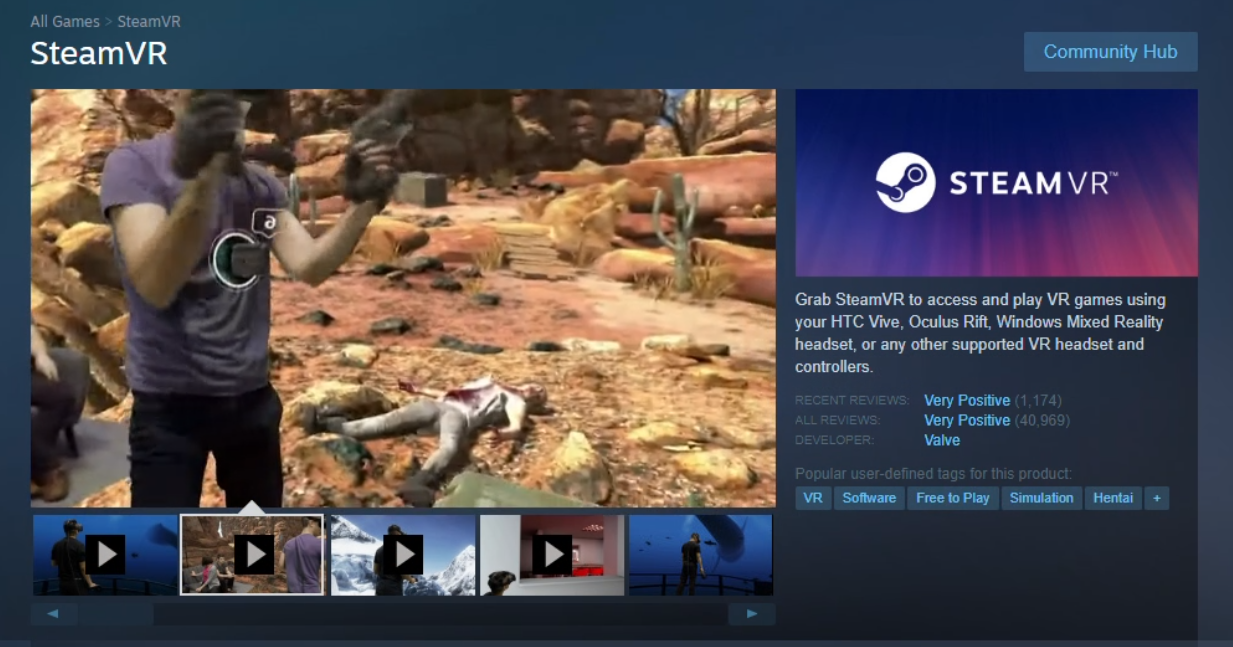The height and width of the screenshot is (647, 1233).
Task: Select the Software tag
Action: 869,498
